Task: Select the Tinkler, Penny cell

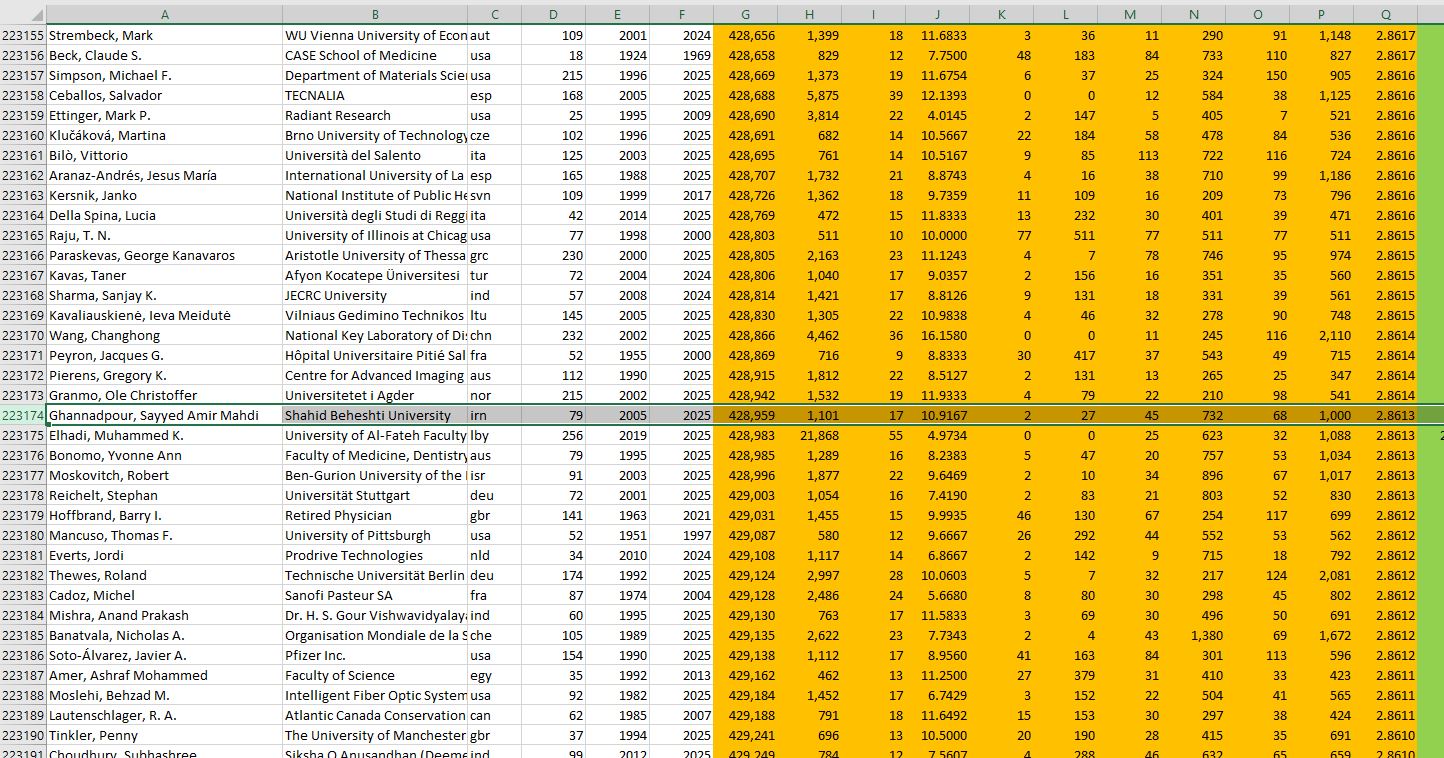Action: click(164, 735)
